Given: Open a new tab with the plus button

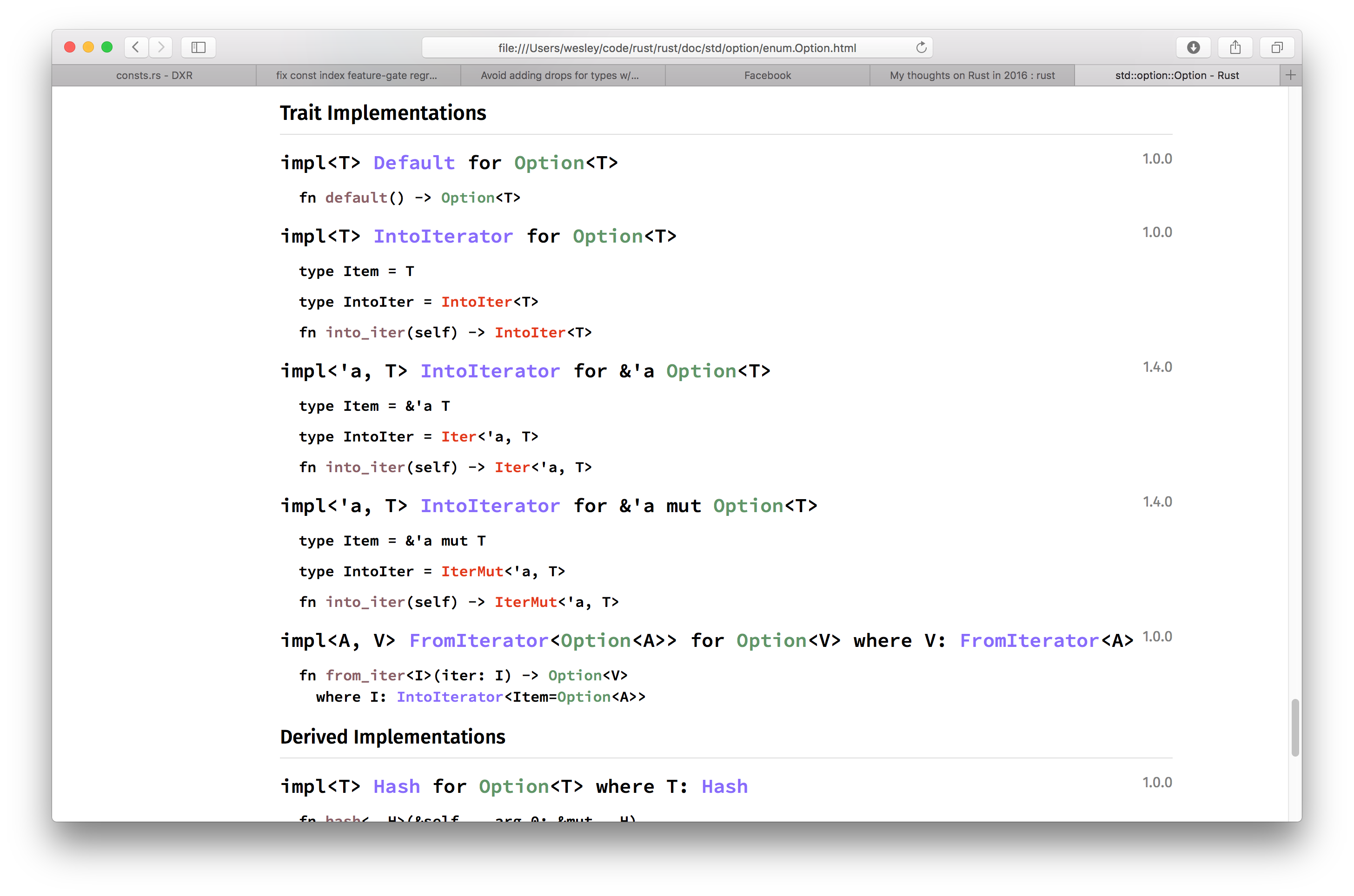Looking at the screenshot, I should tap(1290, 75).
